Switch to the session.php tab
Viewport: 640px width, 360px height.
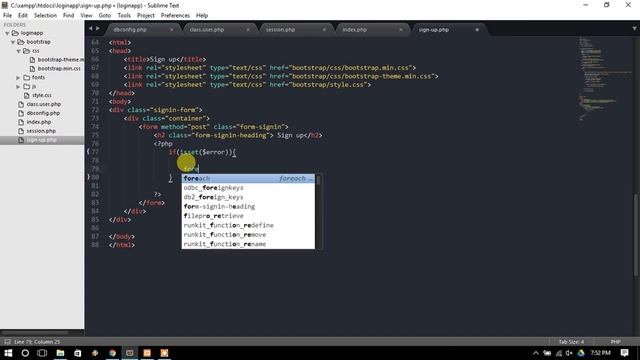pos(280,30)
